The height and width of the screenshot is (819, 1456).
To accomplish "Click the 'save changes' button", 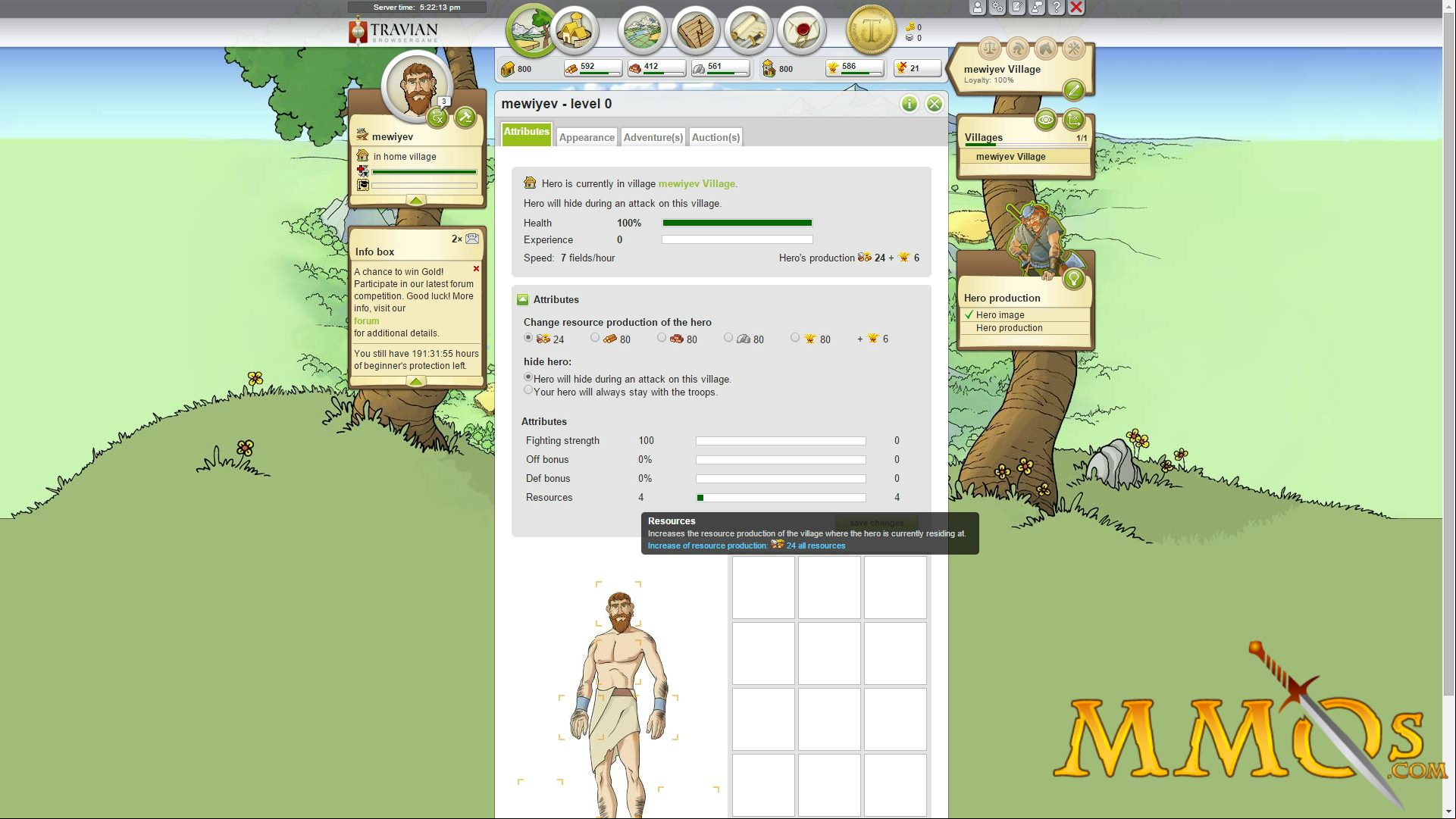I will click(x=876, y=523).
